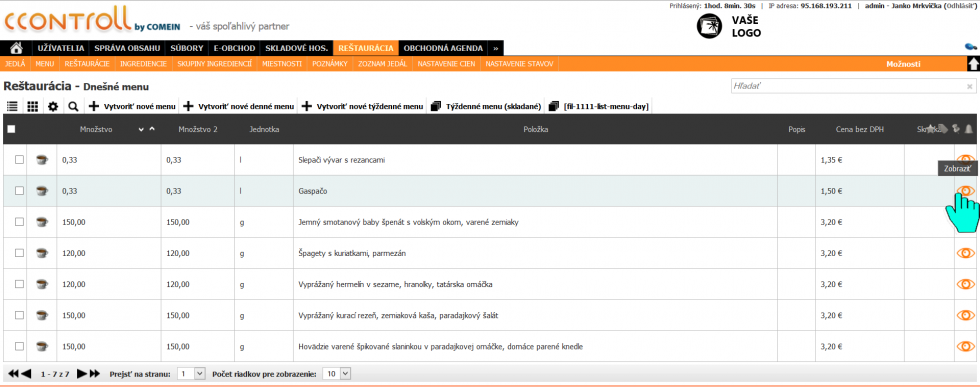980x387 pixels.
Task: Click the VAŠE LOGO round icon
Action: (x=709, y=26)
